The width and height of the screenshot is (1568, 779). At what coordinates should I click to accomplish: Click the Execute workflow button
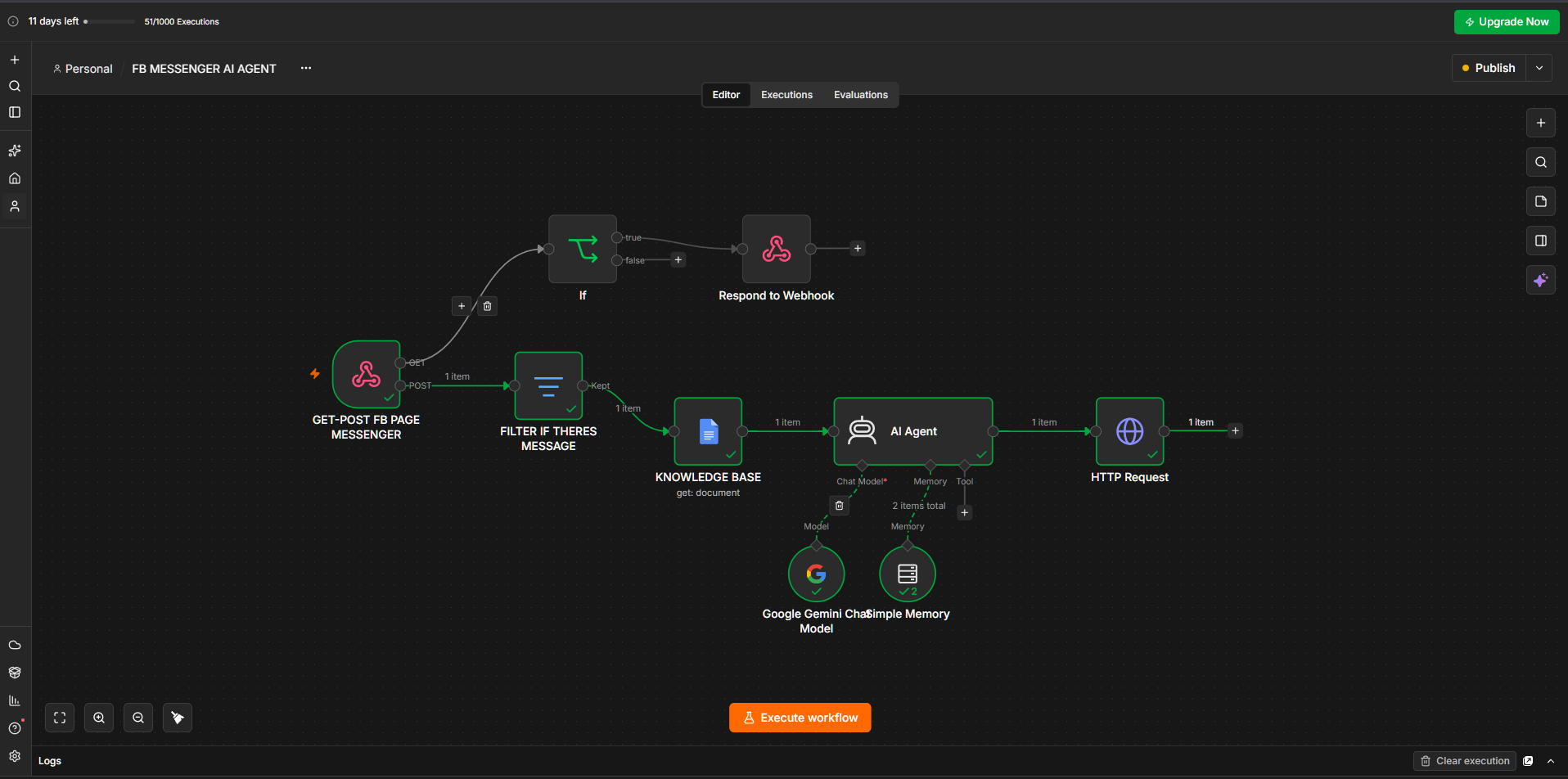coord(800,718)
